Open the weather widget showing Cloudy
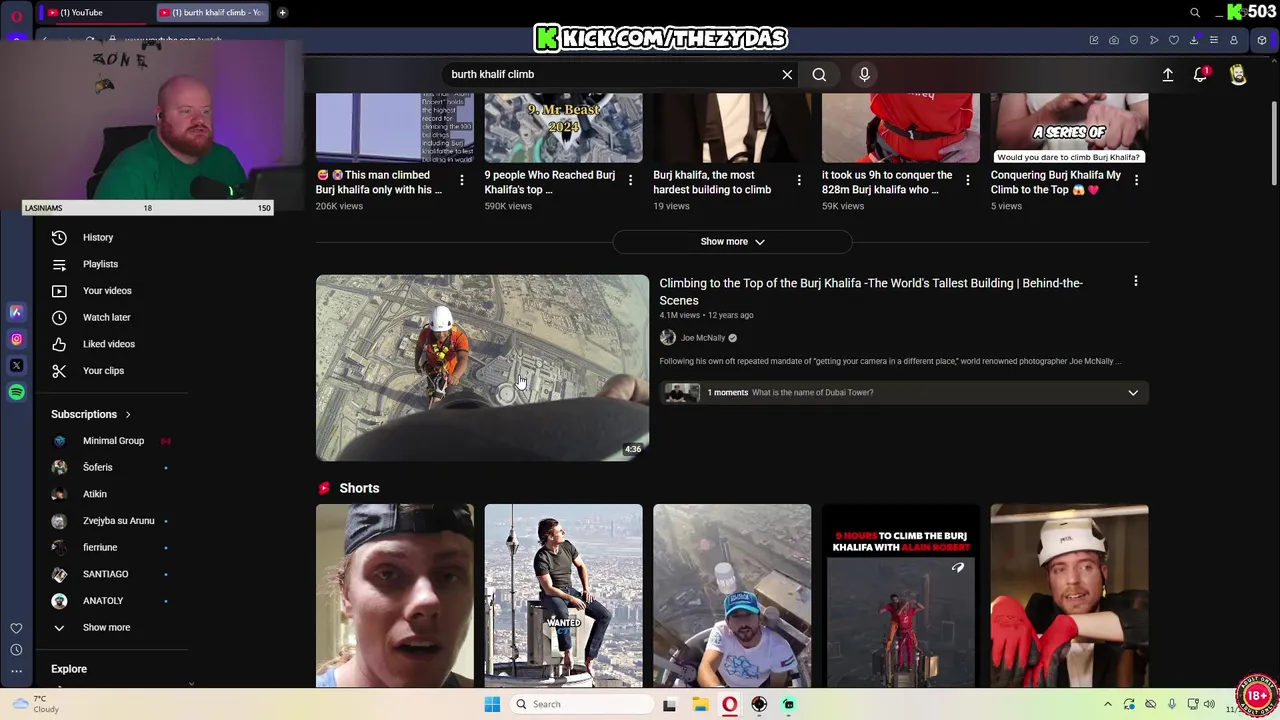Image resolution: width=1280 pixels, height=720 pixels. click(36, 704)
